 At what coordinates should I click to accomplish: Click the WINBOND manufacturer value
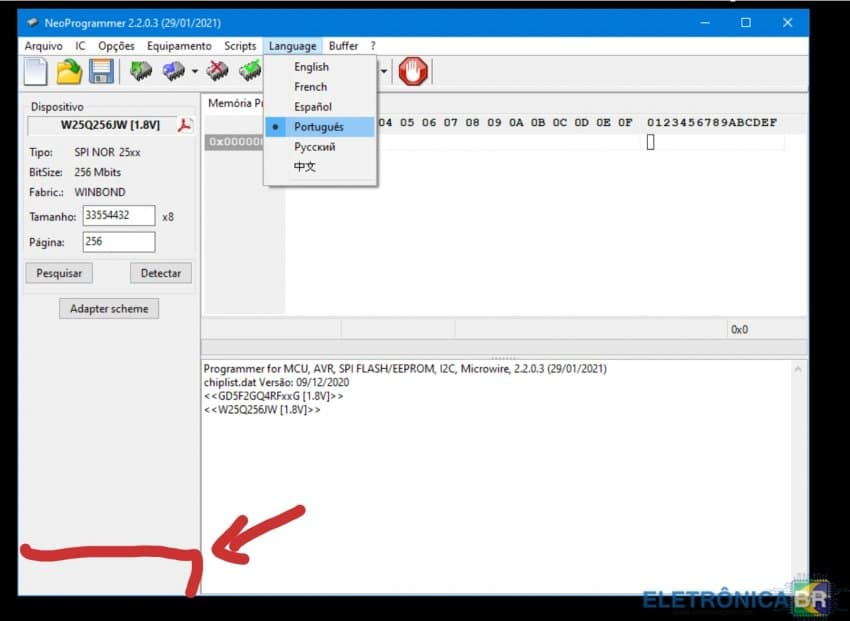coord(100,192)
